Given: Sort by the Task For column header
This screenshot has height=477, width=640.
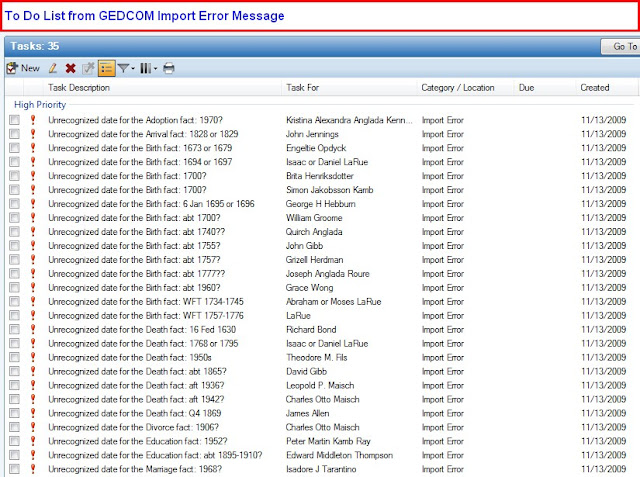Looking at the screenshot, I should click(x=302, y=88).
